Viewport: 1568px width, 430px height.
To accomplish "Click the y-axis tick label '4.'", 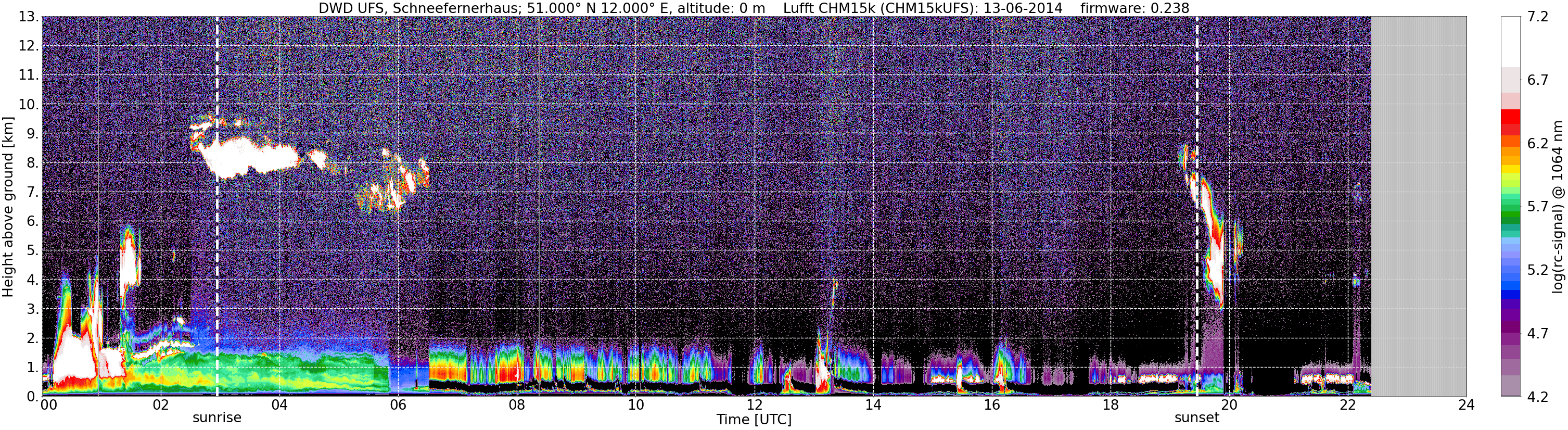I will coord(33,280).
